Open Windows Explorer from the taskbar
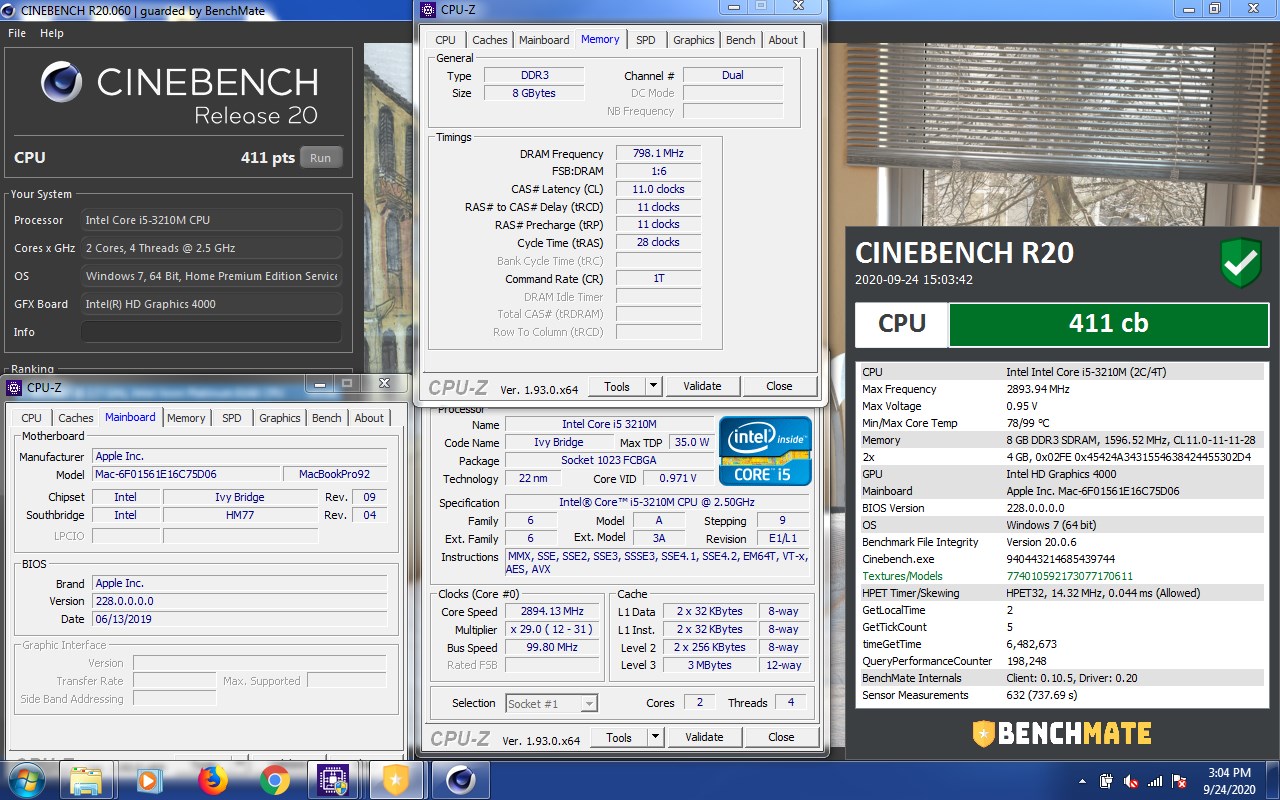 click(x=86, y=780)
